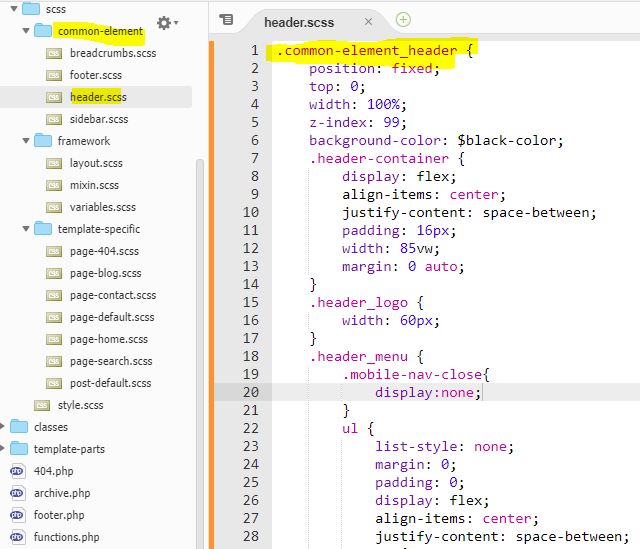640x549 pixels.
Task: Open the file tree gear settings menu
Action: tap(166, 23)
